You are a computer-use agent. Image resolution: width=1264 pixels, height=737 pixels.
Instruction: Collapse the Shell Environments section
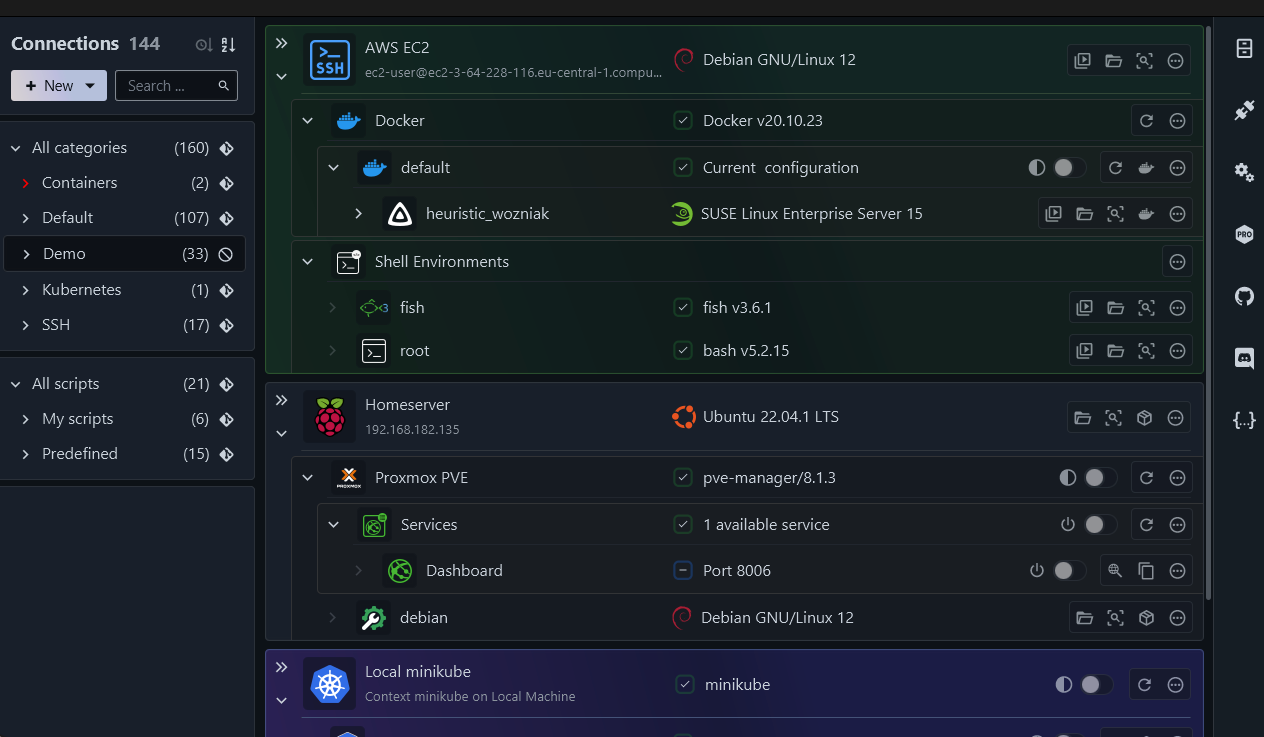pyautogui.click(x=308, y=262)
